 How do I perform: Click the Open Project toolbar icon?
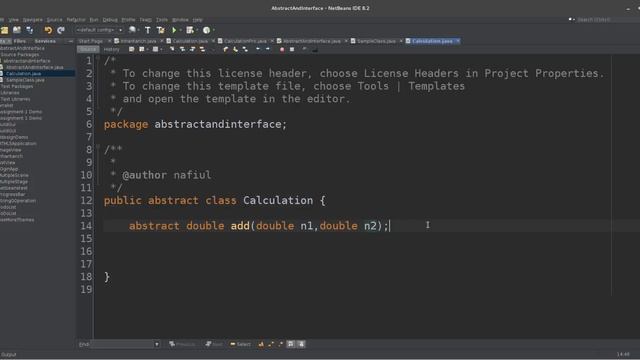point(17,30)
